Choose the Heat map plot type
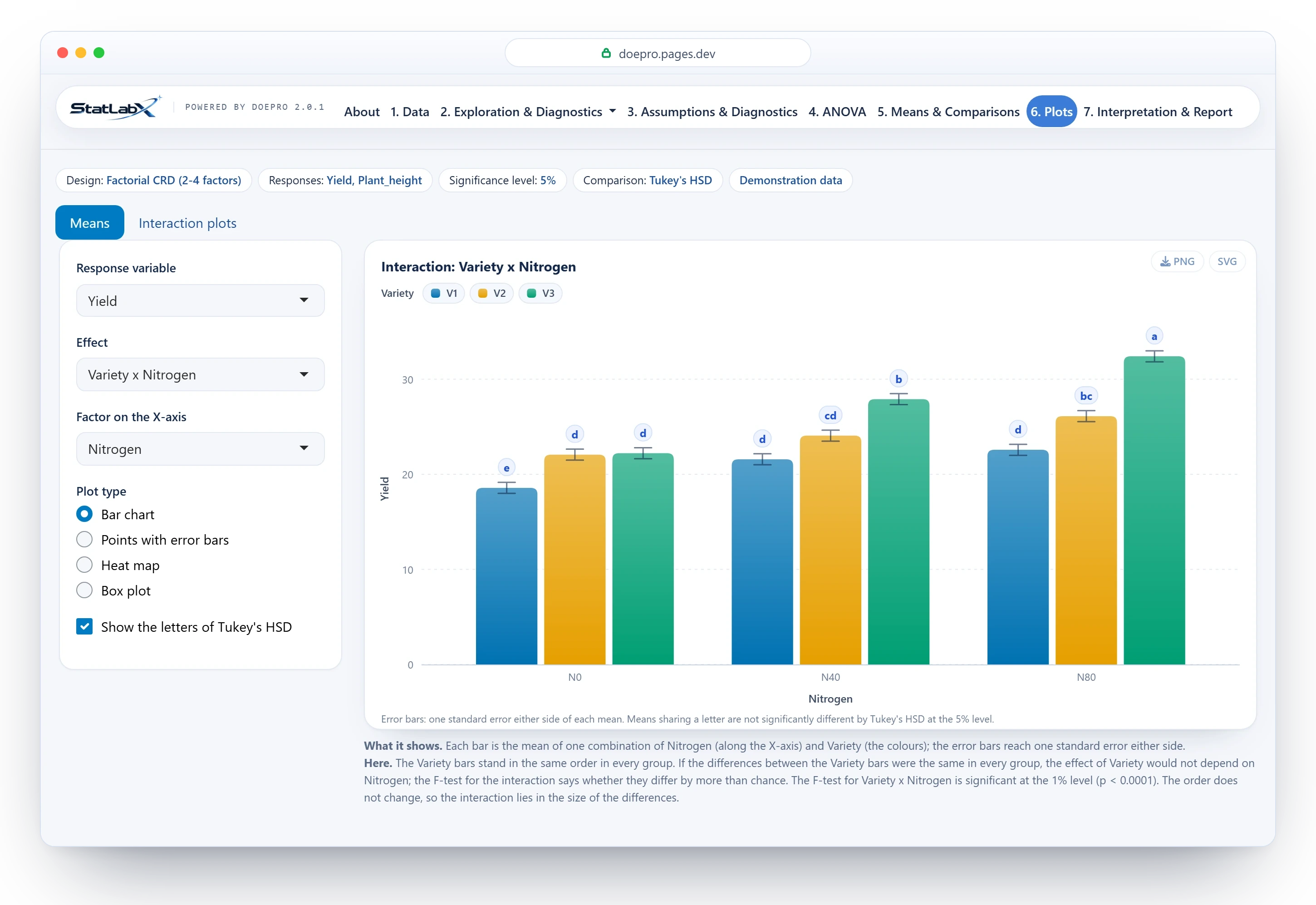Screen dimensions: 1316x905 click(x=84, y=565)
